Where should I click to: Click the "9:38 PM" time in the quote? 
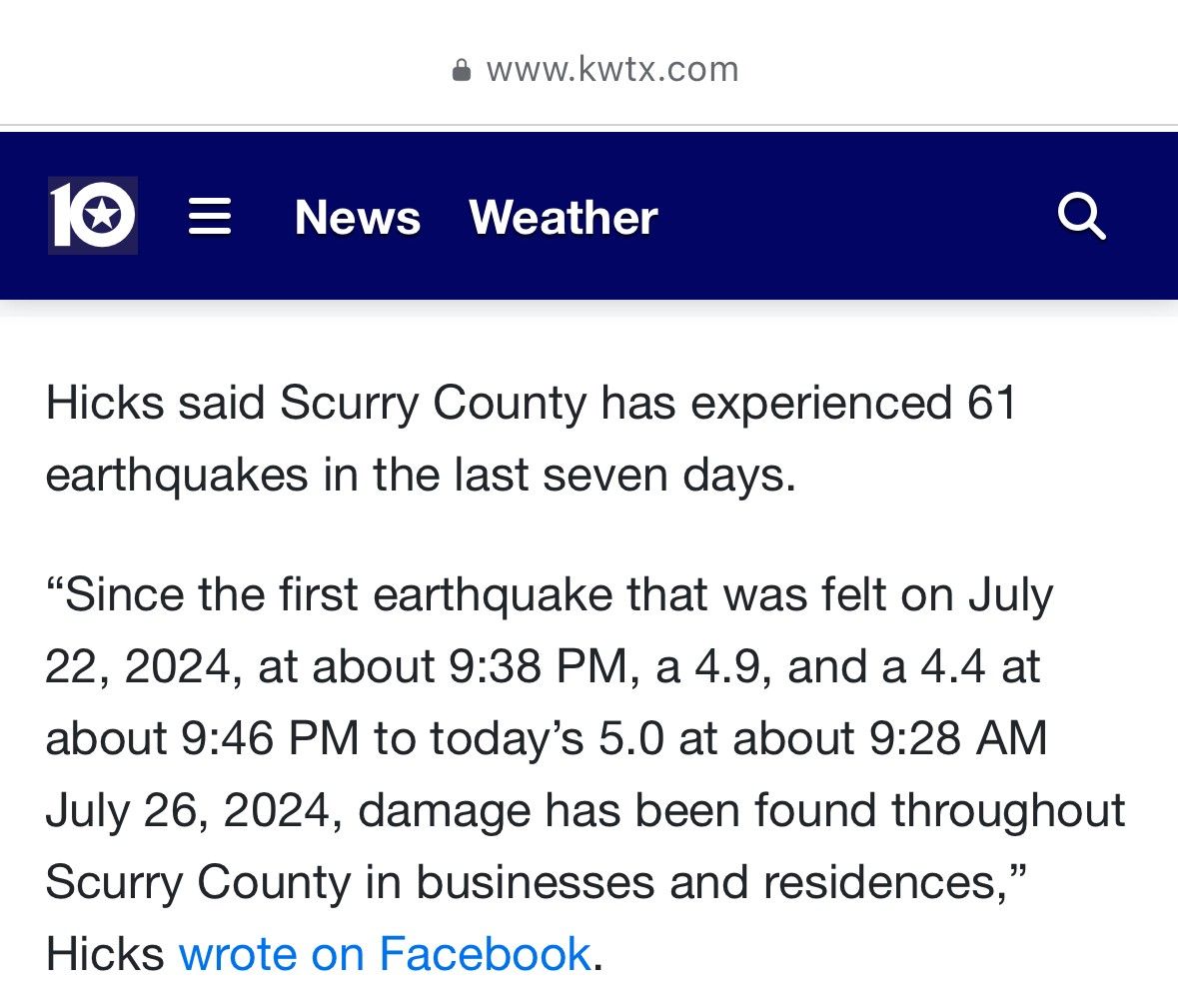click(538, 666)
